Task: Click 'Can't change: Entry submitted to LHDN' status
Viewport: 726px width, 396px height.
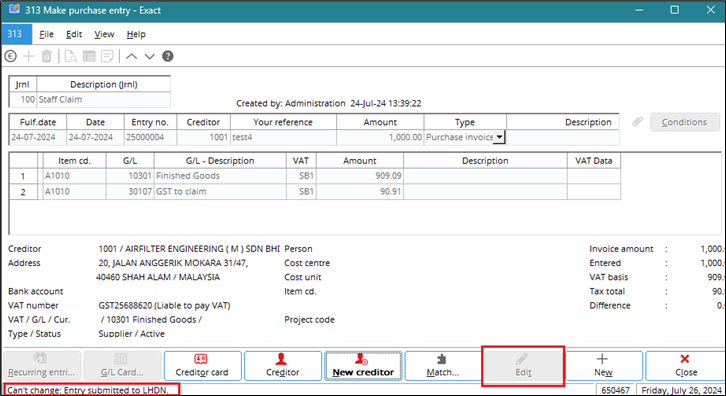Action: (x=88, y=390)
